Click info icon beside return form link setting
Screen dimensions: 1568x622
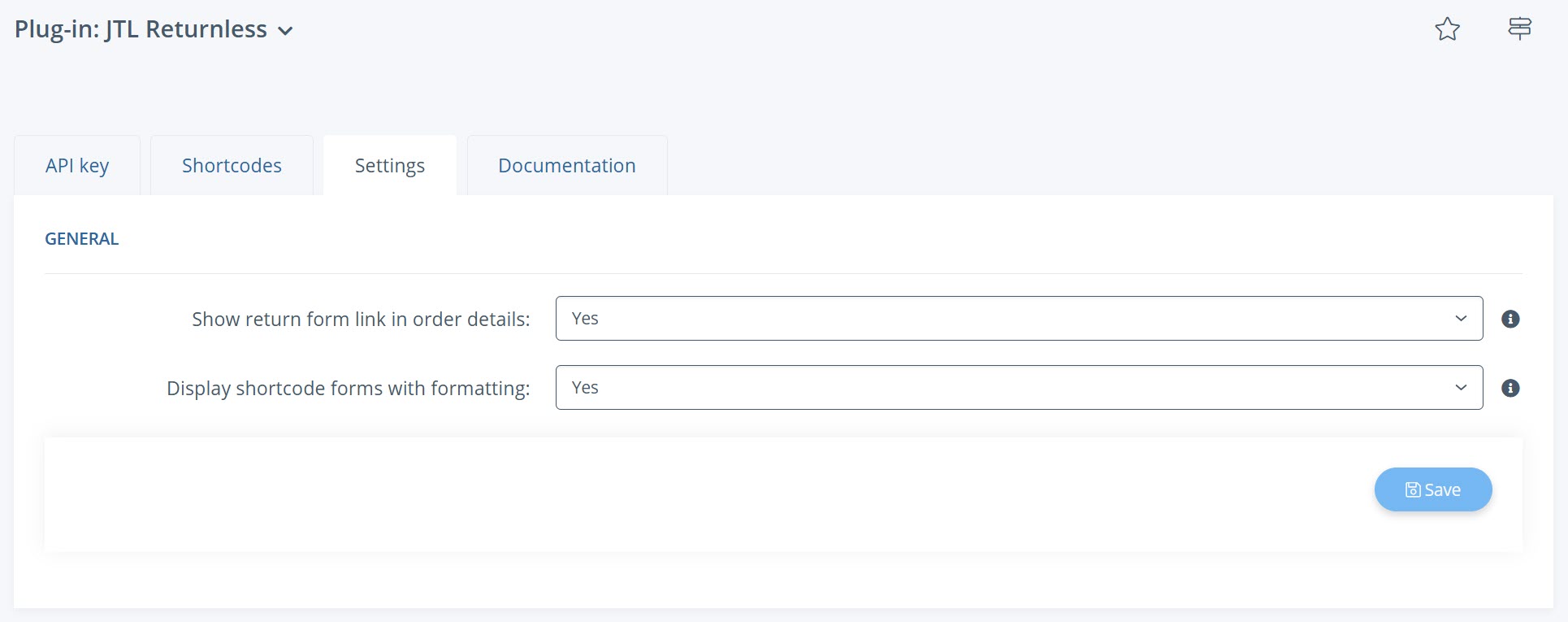click(1510, 319)
